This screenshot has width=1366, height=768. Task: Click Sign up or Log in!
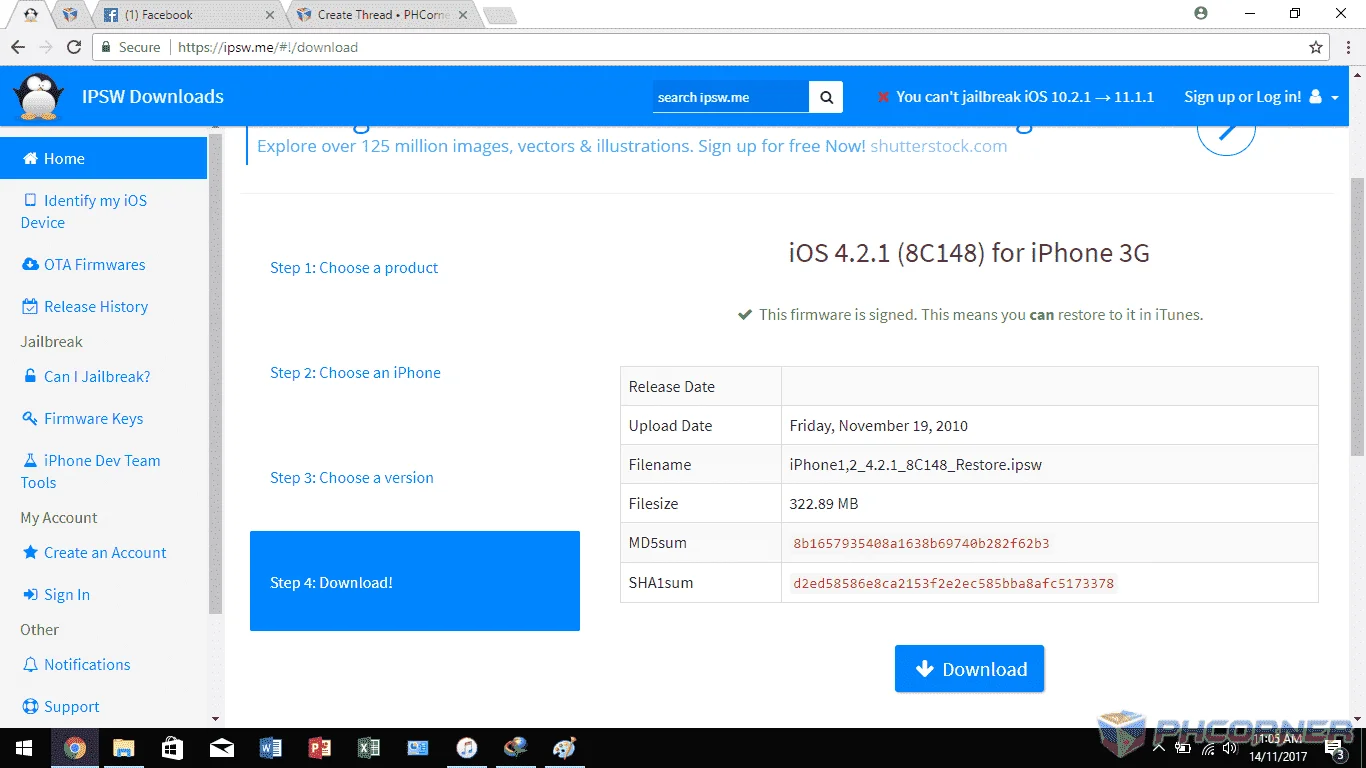[1243, 97]
